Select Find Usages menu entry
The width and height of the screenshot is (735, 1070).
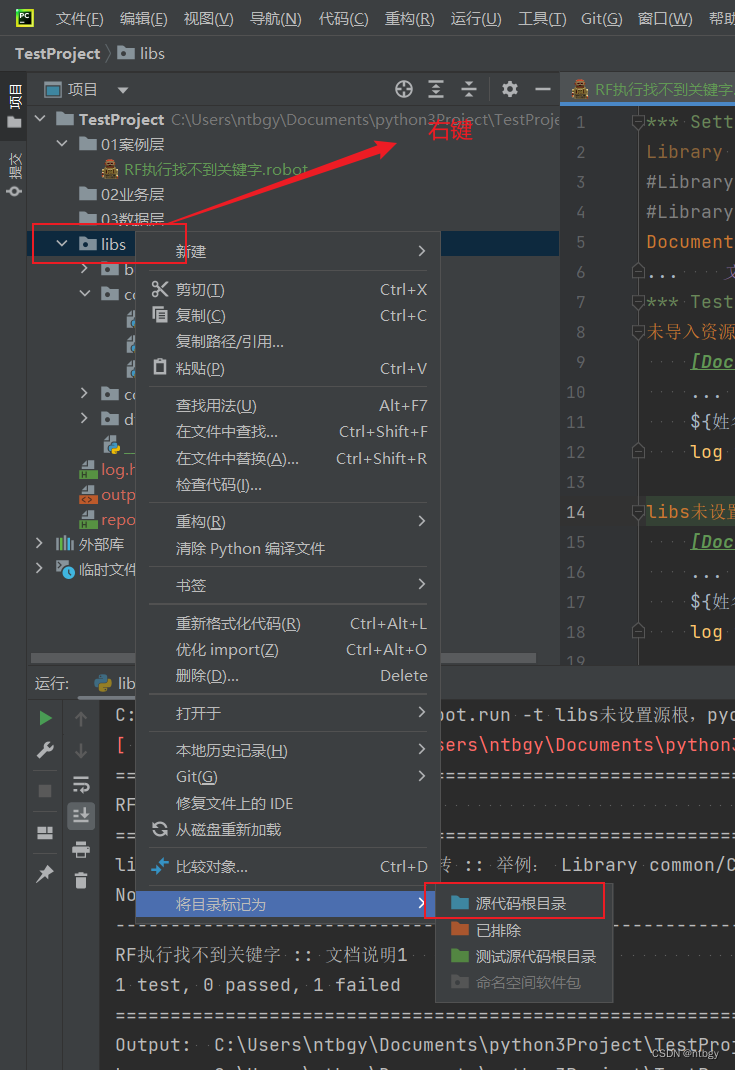289,405
